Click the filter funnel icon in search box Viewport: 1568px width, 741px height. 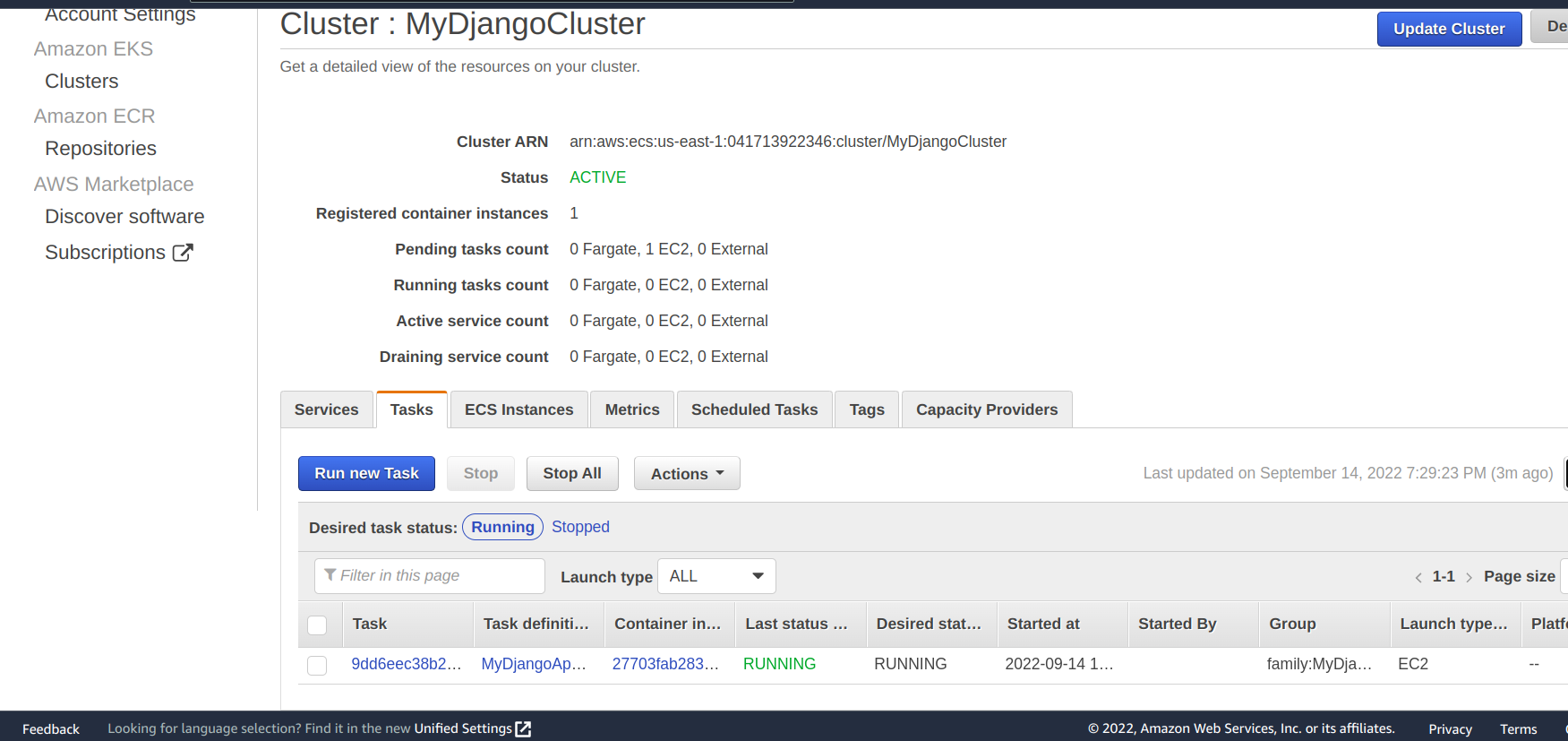click(x=330, y=575)
